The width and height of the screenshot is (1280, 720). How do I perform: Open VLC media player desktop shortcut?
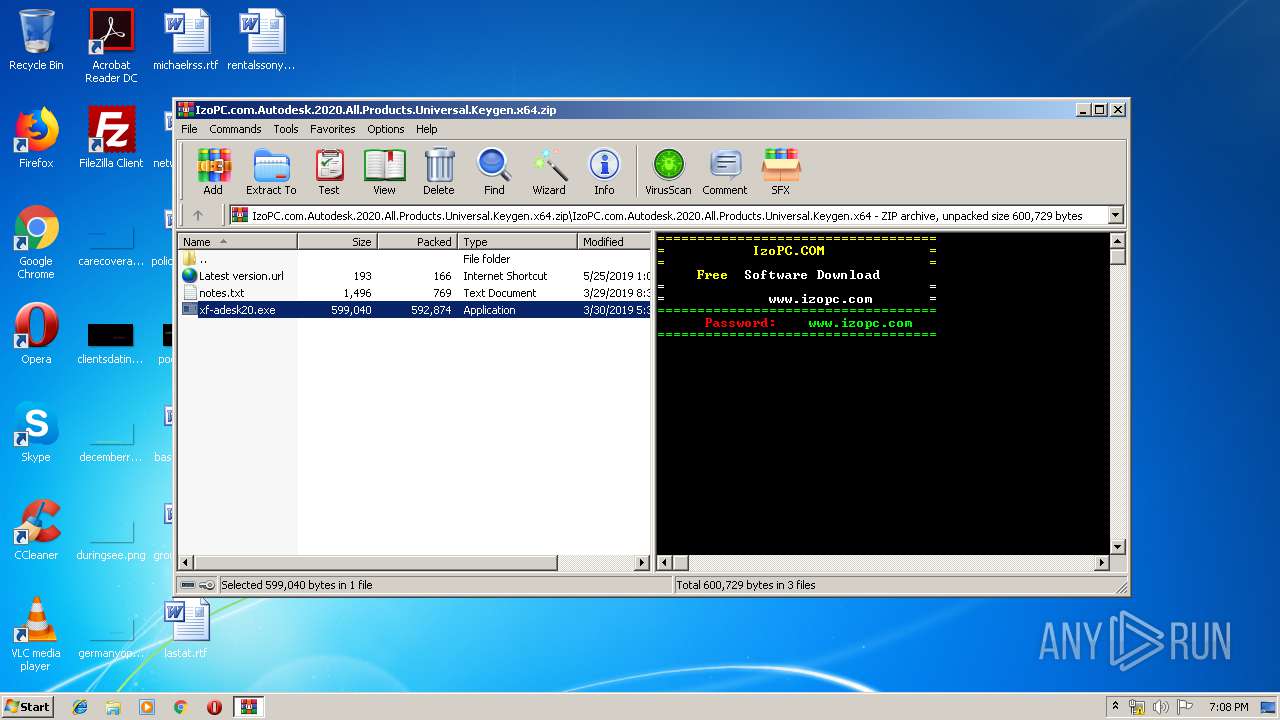36,633
